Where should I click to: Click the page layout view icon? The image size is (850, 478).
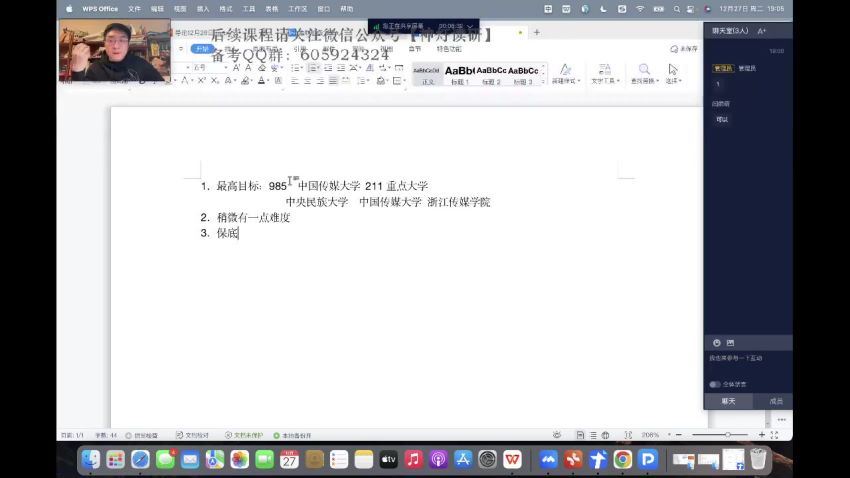pos(580,435)
